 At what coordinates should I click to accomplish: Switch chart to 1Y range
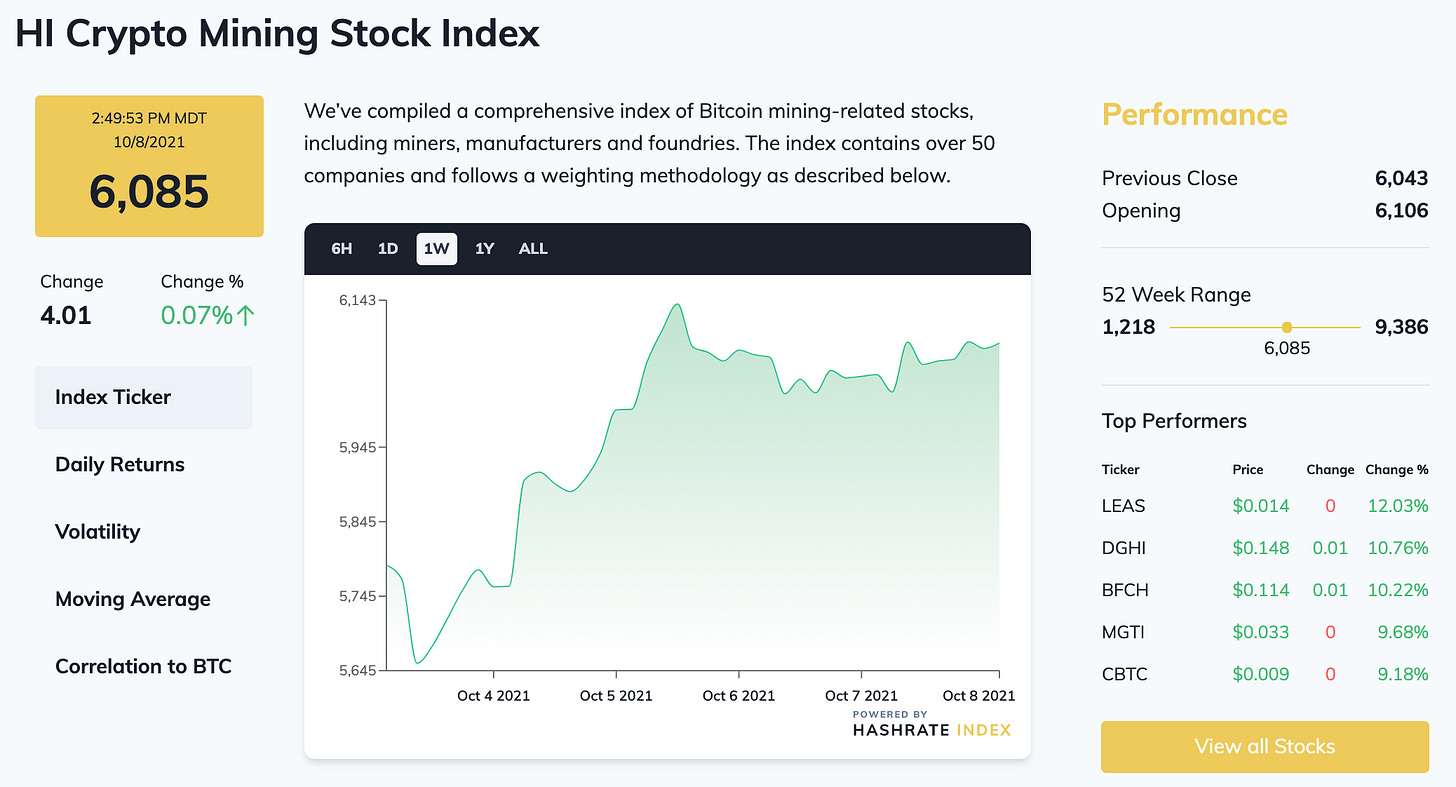(485, 249)
